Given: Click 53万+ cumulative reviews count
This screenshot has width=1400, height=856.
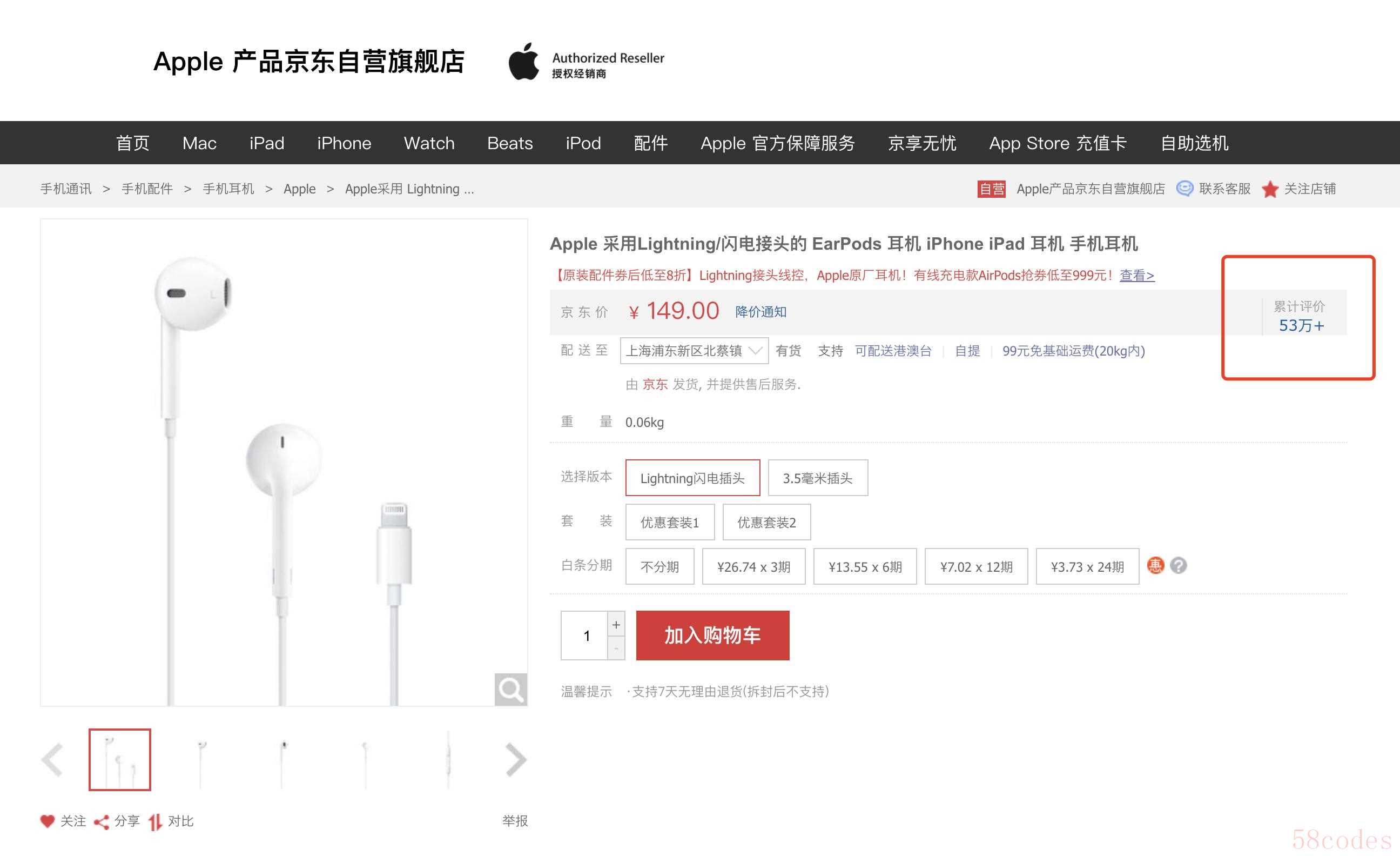Looking at the screenshot, I should (1301, 326).
